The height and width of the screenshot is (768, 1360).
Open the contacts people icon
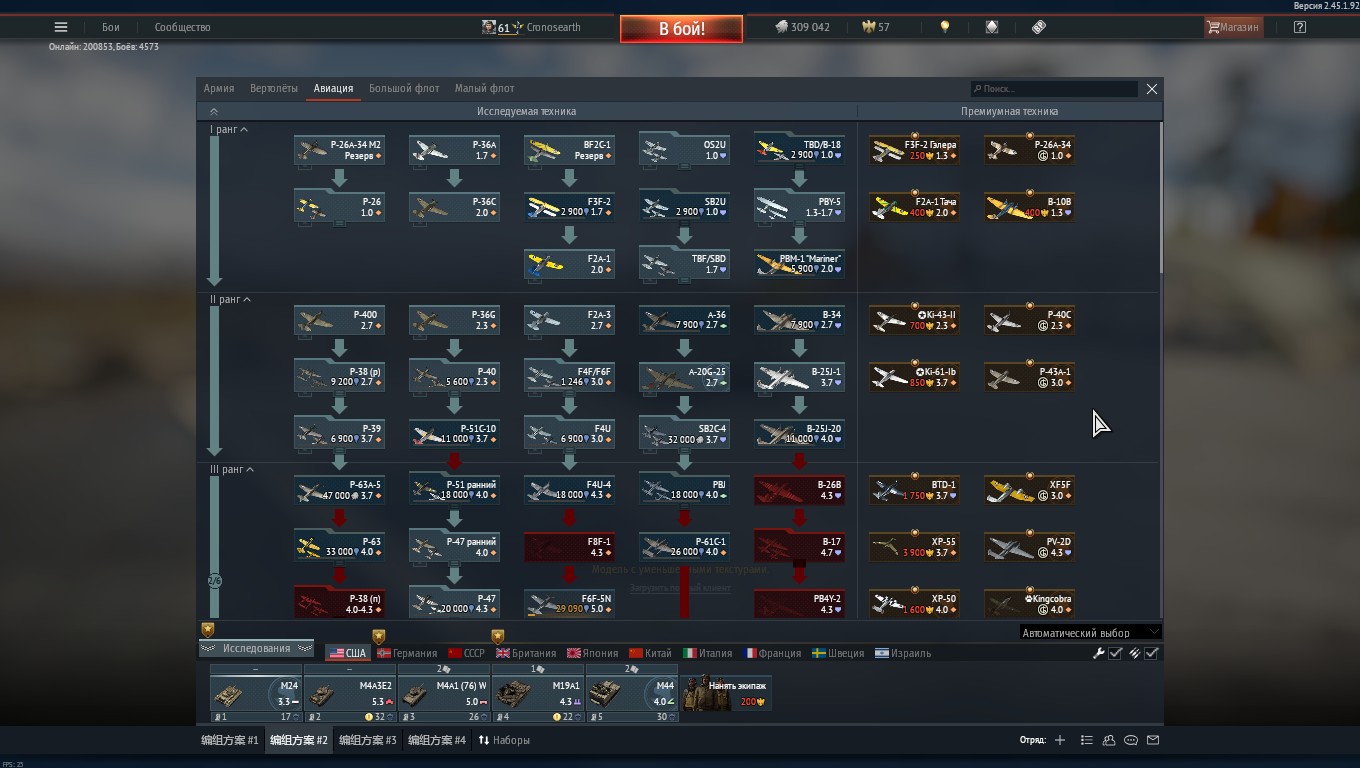(x=1109, y=740)
